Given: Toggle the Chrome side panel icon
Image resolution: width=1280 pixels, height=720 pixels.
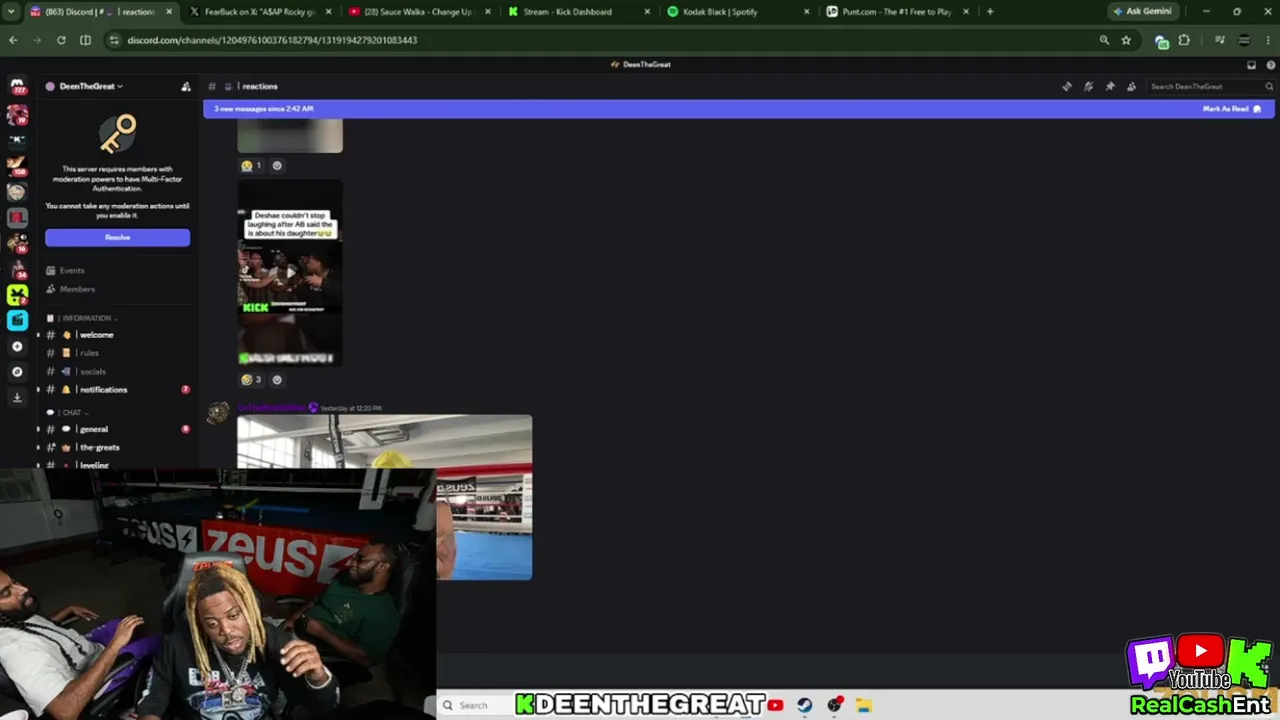Looking at the screenshot, I should (85, 40).
